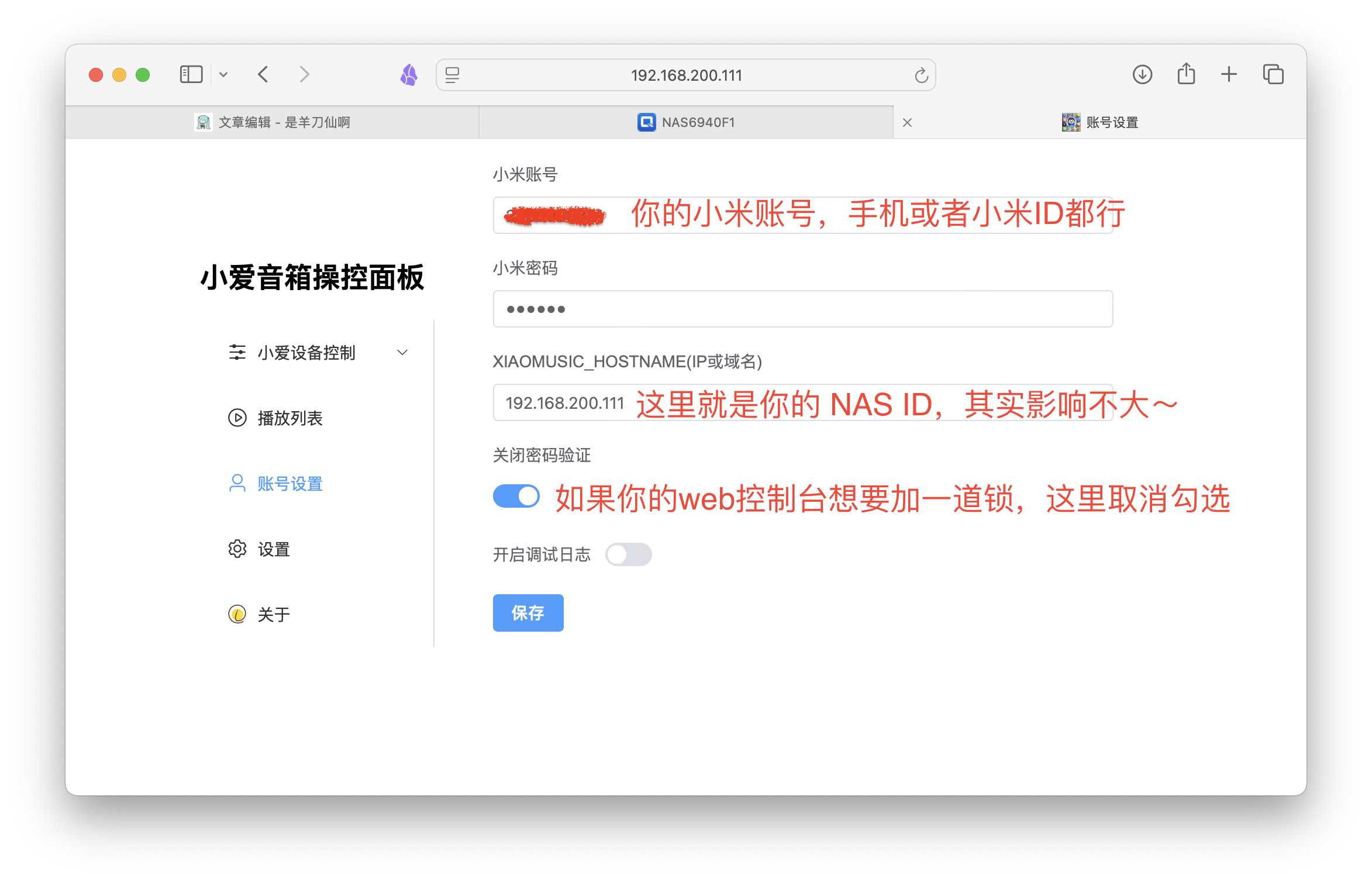
Task: Toggle the 关闭密码验证 switch off
Action: point(516,496)
